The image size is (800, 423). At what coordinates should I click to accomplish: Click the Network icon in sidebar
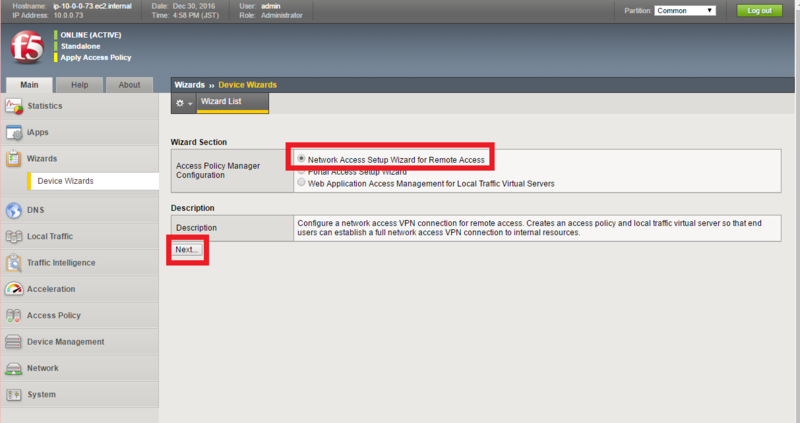(14, 368)
